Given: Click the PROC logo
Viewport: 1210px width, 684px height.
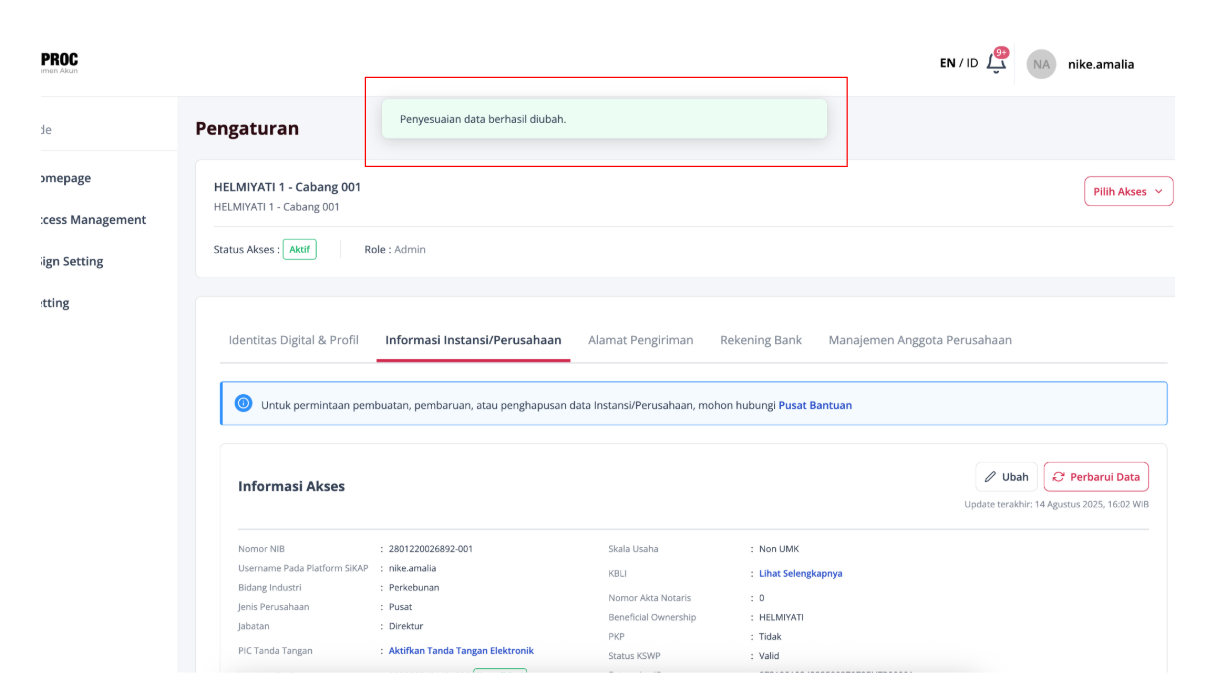Looking at the screenshot, I should click(59, 62).
